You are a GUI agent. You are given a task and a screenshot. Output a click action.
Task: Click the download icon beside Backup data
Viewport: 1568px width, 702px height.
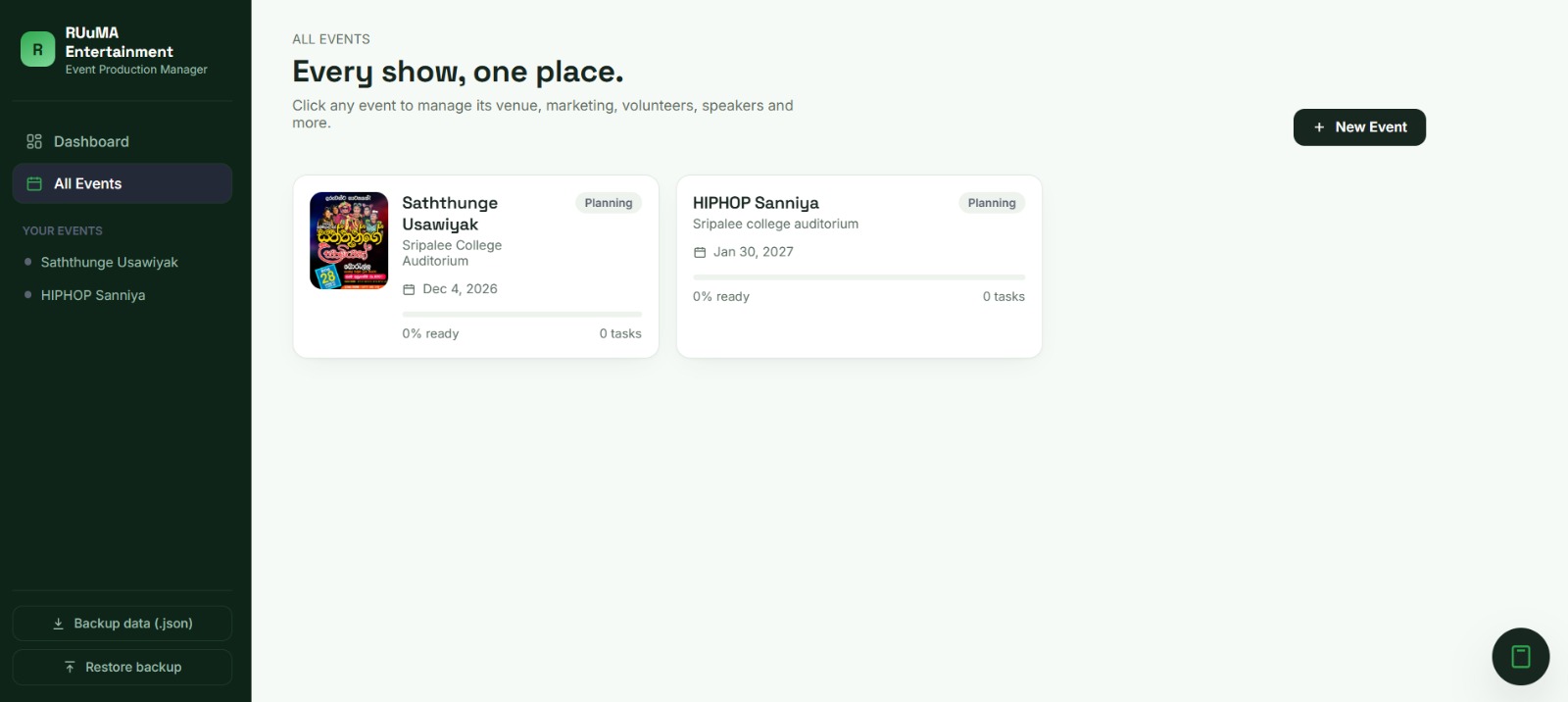(x=58, y=624)
